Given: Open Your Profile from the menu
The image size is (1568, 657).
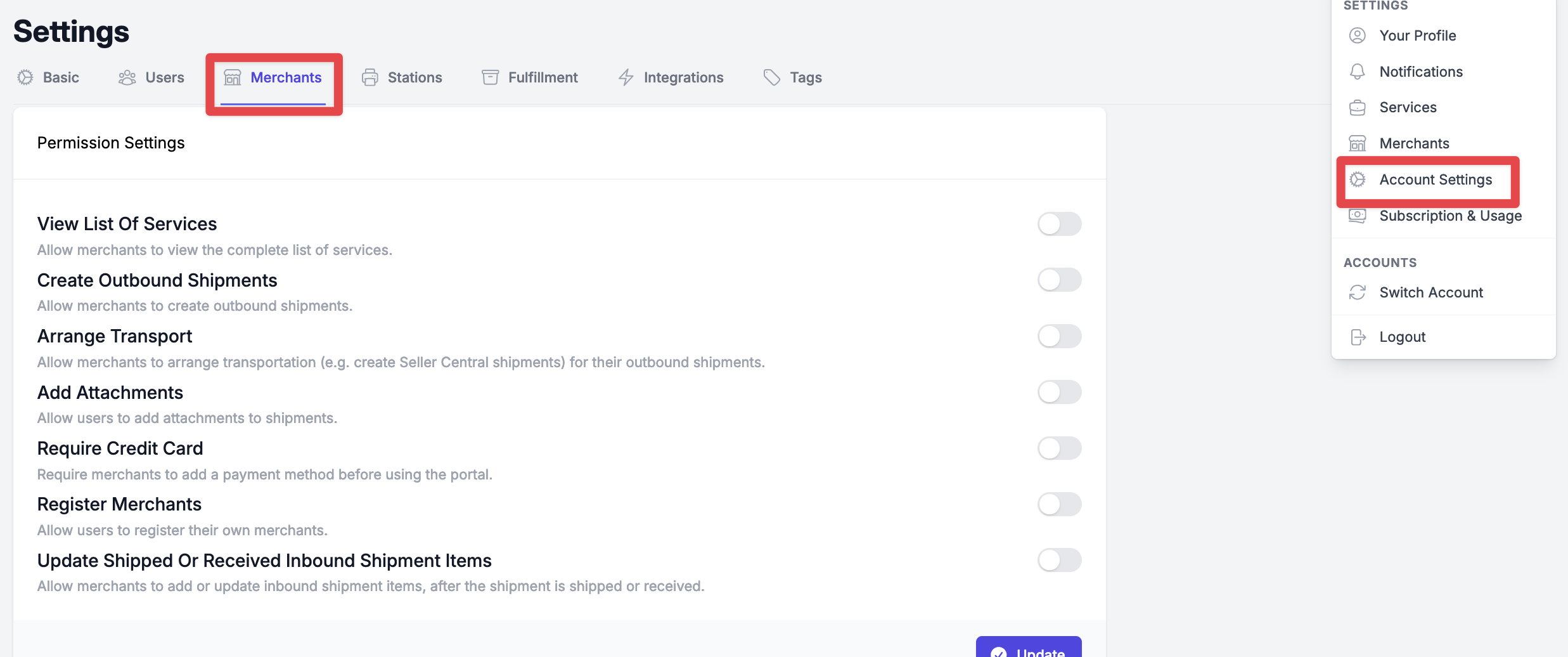Looking at the screenshot, I should click(1417, 36).
